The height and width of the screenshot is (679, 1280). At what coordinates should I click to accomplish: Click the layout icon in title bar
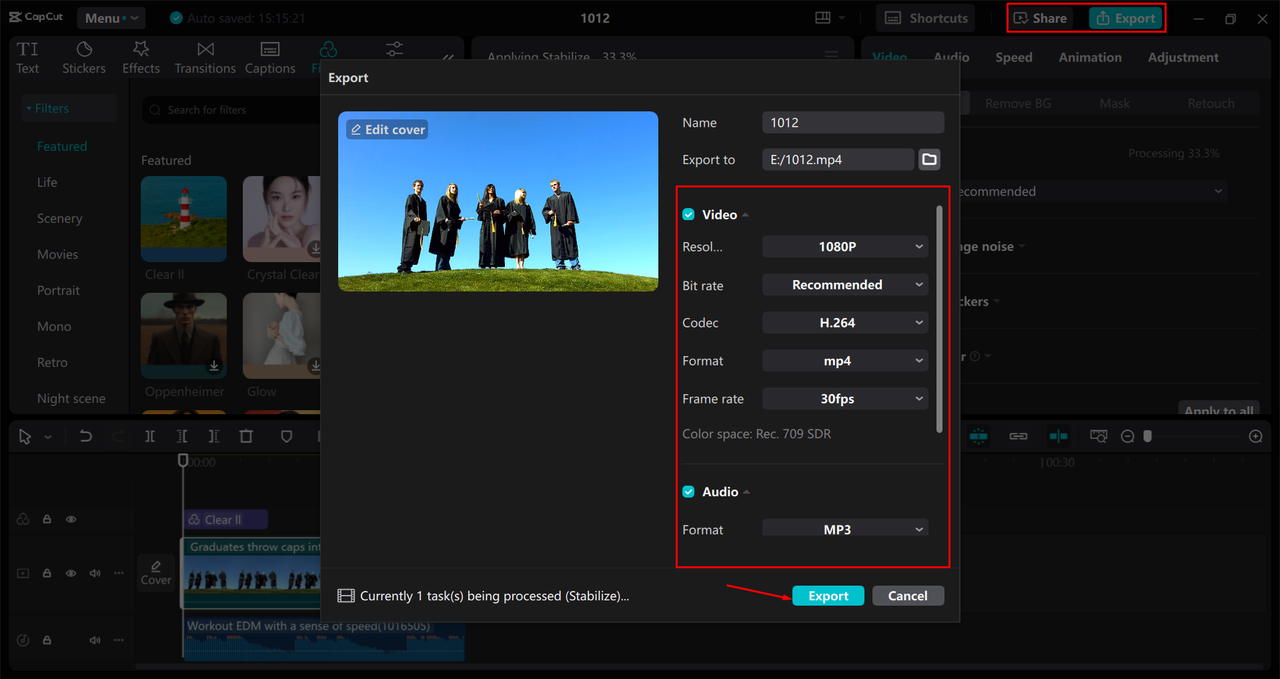point(823,18)
